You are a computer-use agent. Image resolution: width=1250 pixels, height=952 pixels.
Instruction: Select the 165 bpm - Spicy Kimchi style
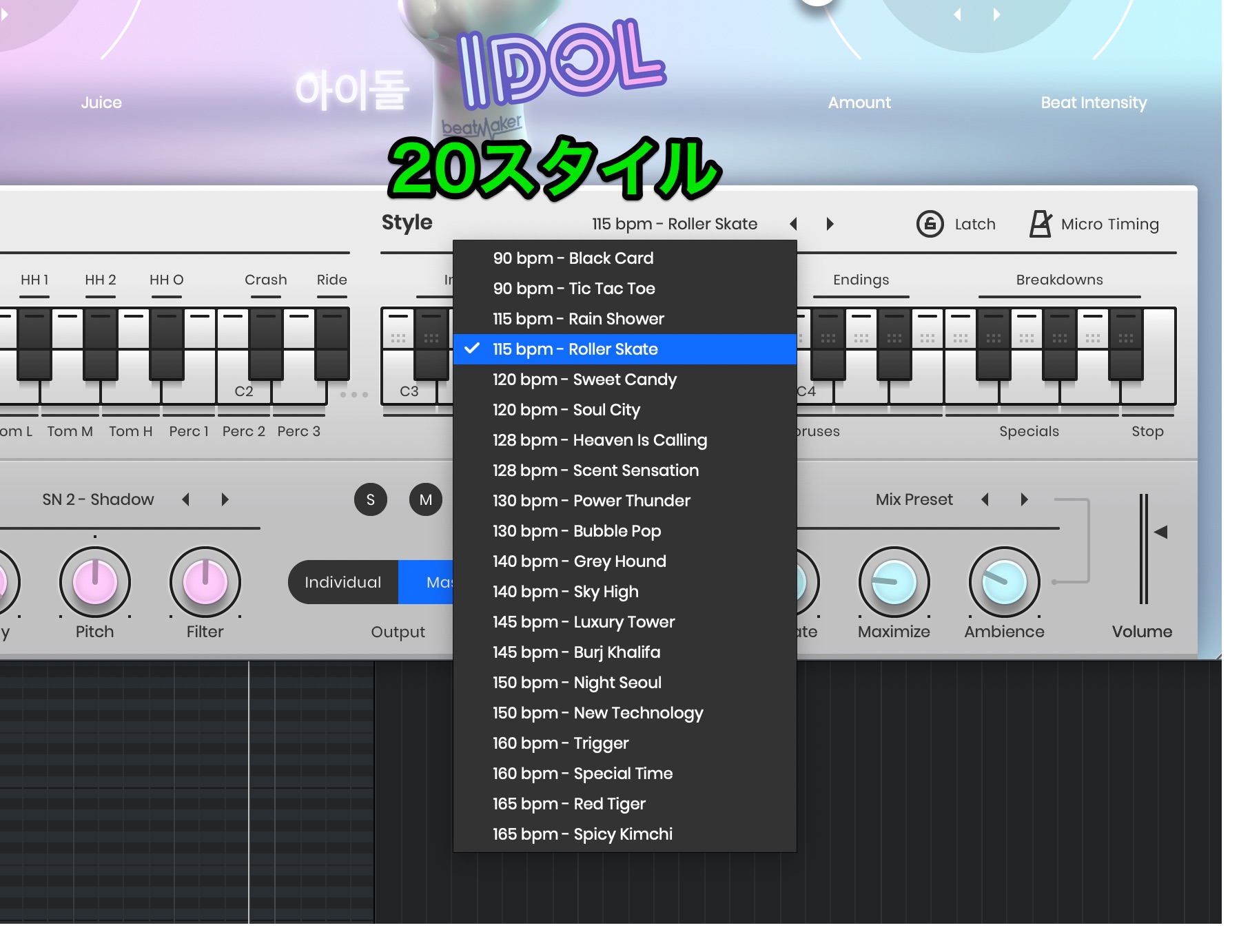pyautogui.click(x=582, y=834)
